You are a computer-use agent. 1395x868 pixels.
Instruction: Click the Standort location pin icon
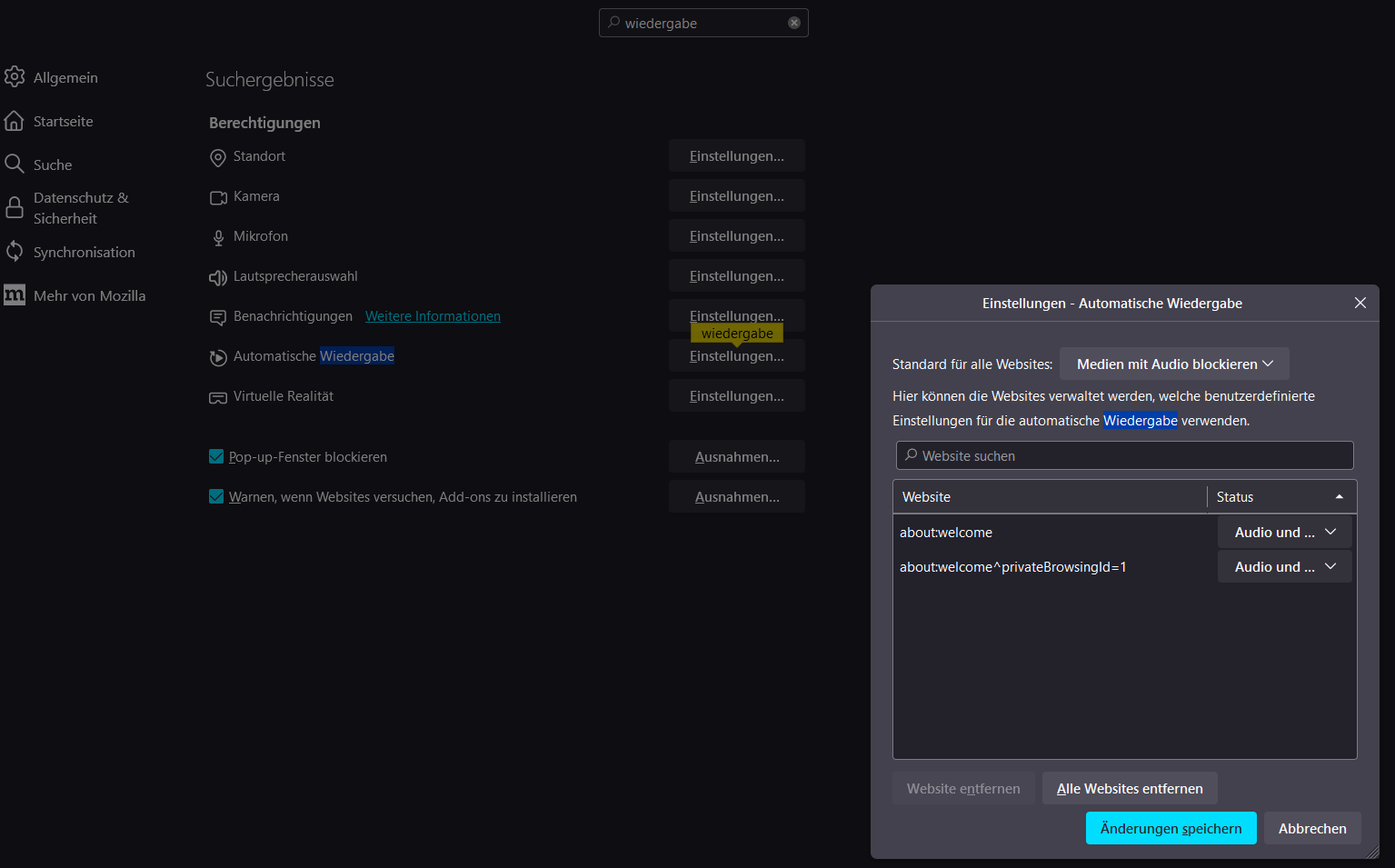(x=218, y=157)
